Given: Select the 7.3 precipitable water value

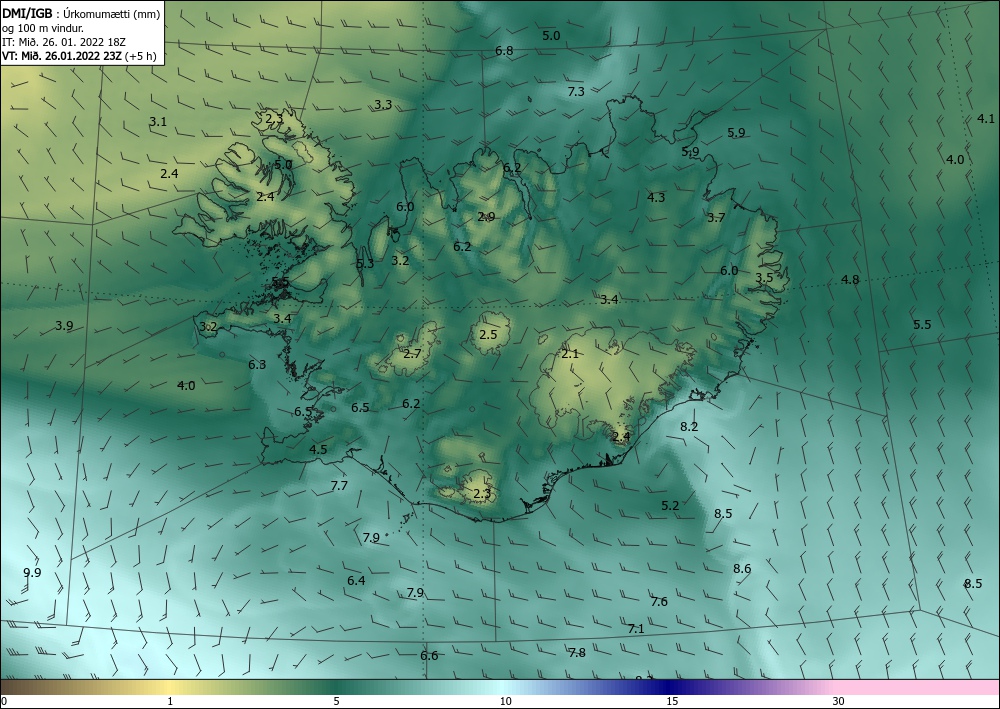Looking at the screenshot, I should click(x=576, y=92).
